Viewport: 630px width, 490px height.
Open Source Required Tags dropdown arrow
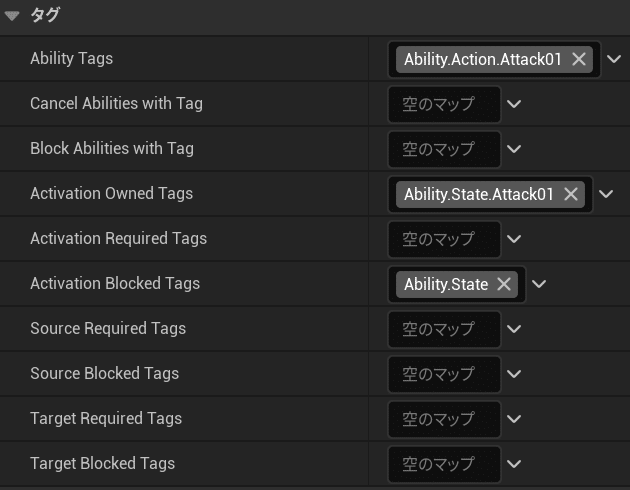point(514,329)
